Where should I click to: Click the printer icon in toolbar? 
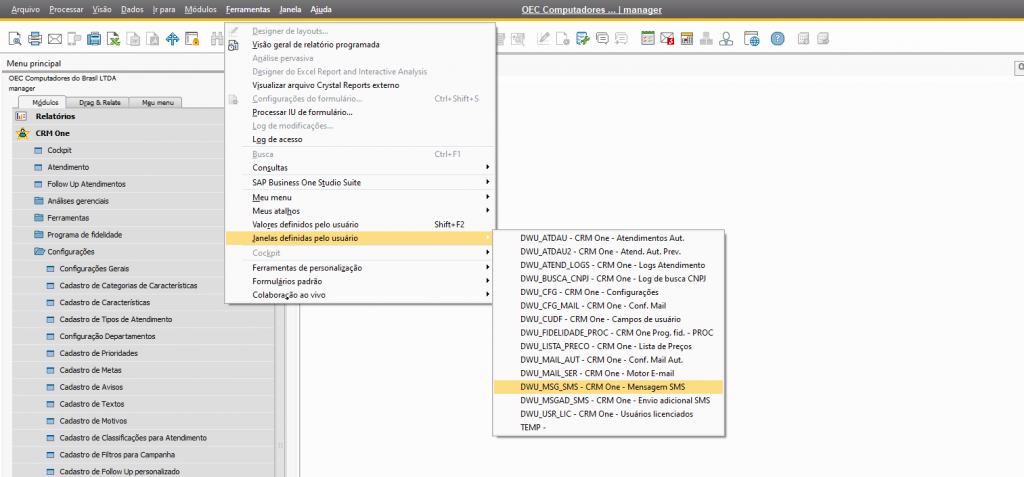pos(34,39)
